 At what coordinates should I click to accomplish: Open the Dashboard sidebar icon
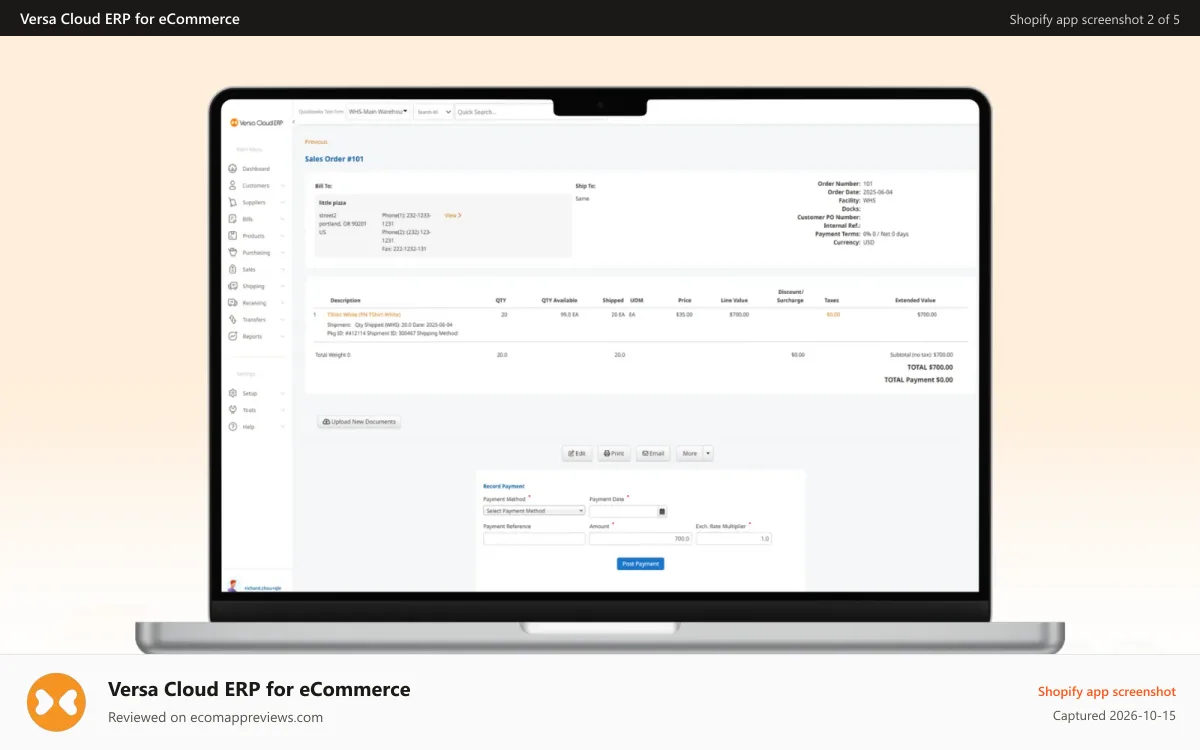point(232,169)
